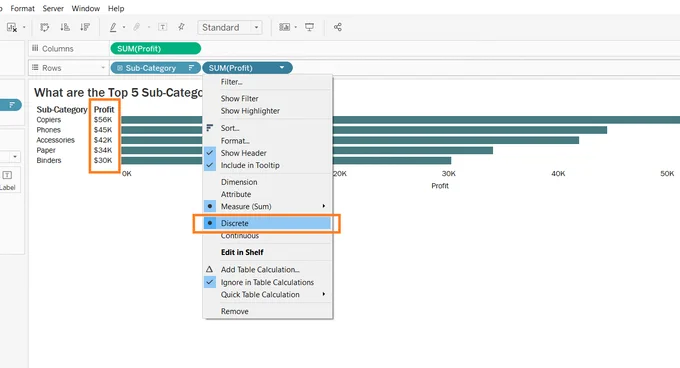Expand Quick Table Calculation submenu arrow

pos(324,294)
